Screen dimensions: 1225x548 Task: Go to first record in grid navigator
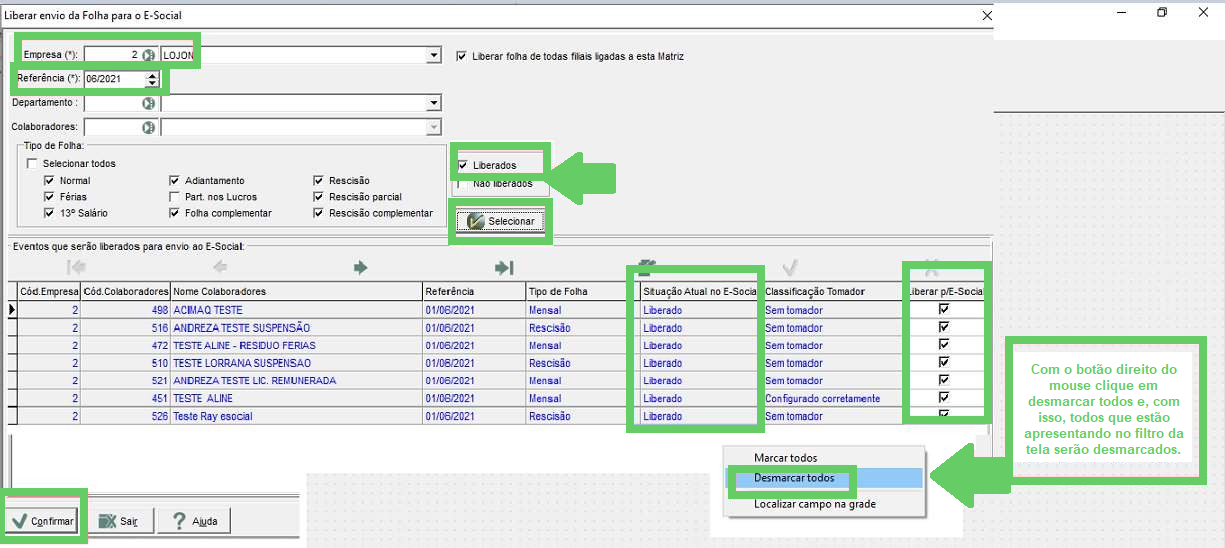(x=76, y=267)
